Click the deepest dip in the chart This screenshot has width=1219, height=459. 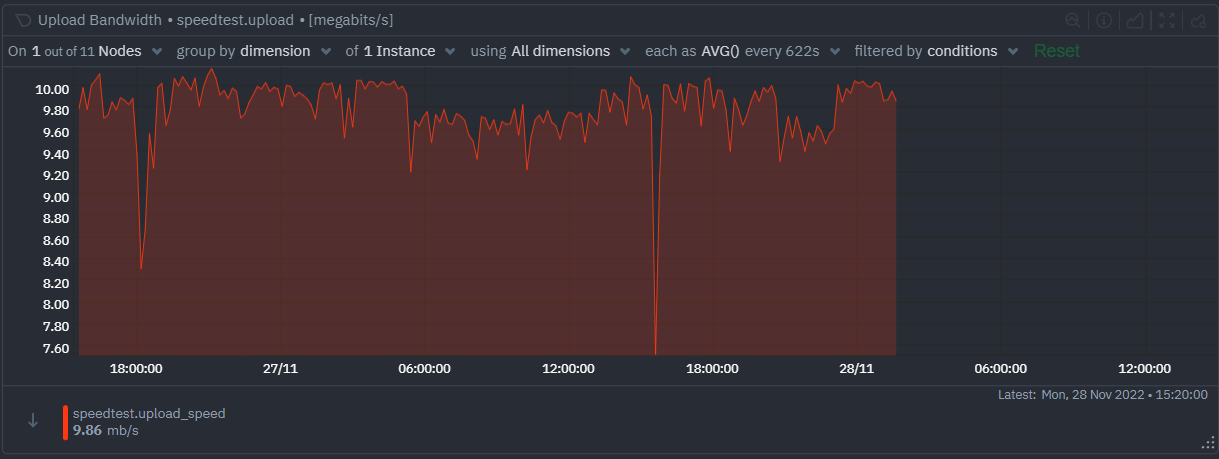655,350
